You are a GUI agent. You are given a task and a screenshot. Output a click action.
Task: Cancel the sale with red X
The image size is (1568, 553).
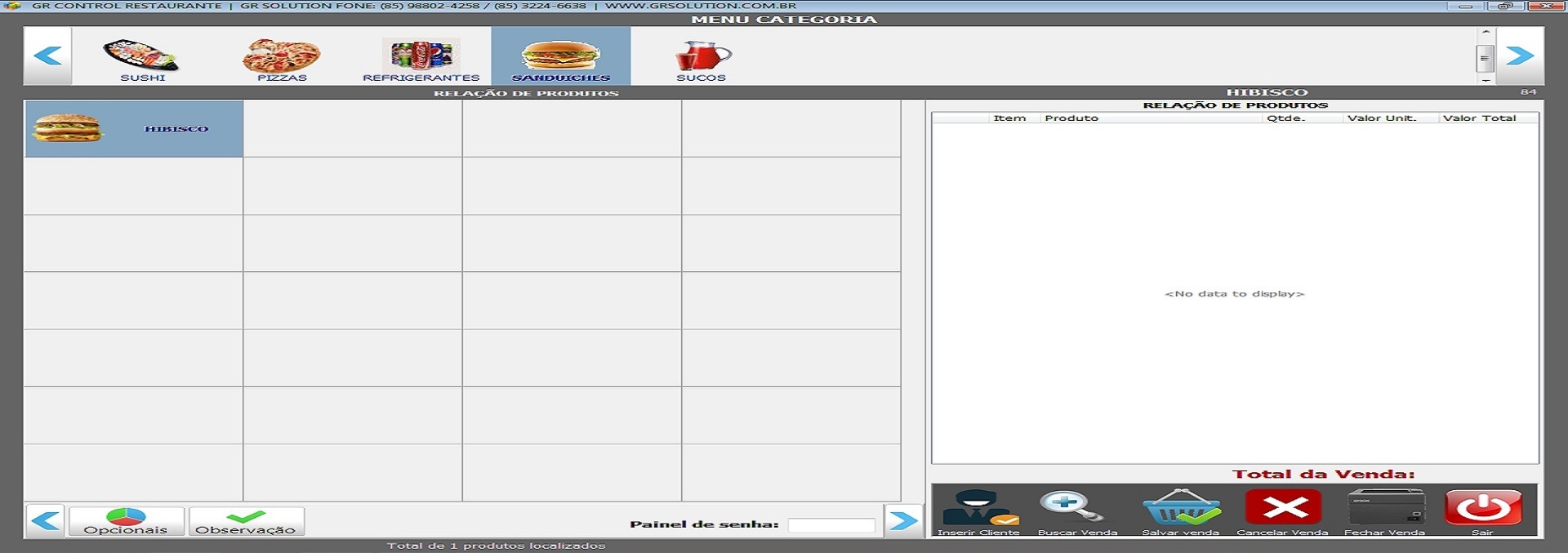coord(1282,508)
